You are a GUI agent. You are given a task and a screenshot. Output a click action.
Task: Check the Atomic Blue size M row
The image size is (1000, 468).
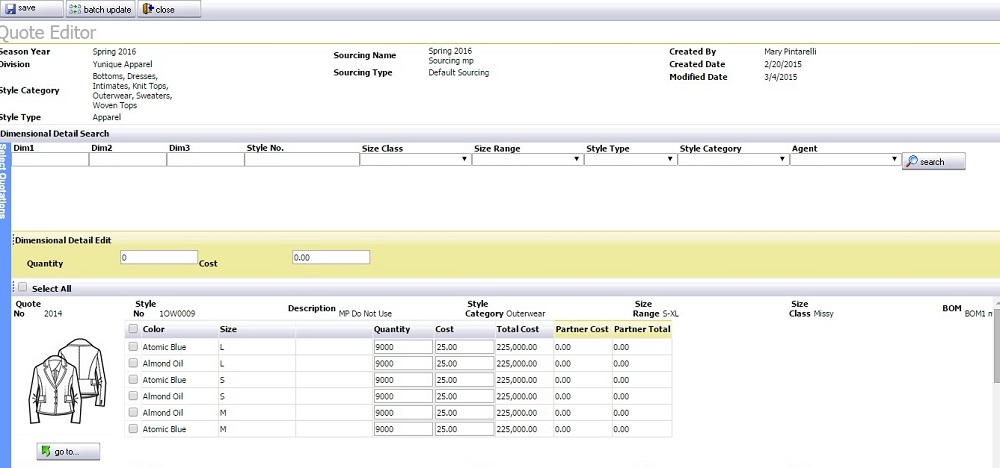[133, 429]
